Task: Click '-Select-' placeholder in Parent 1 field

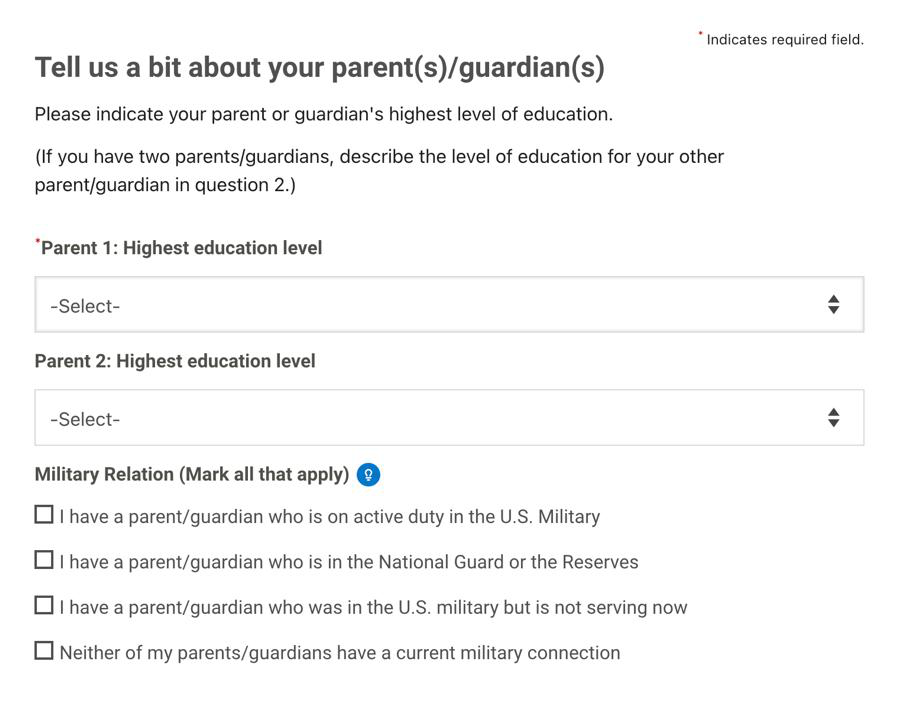Action: pyautogui.click(x=85, y=306)
